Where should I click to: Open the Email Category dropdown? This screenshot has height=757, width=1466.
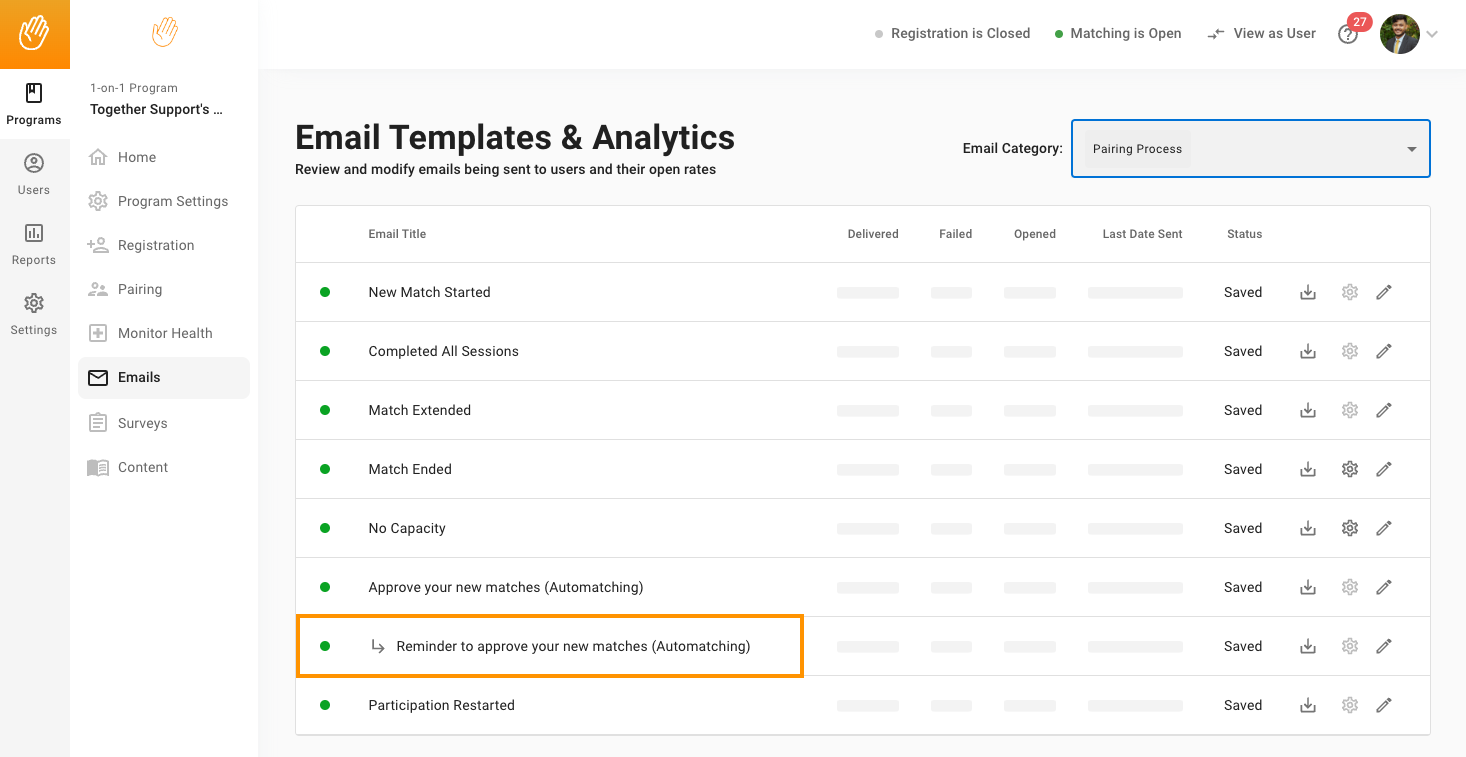pos(1250,149)
